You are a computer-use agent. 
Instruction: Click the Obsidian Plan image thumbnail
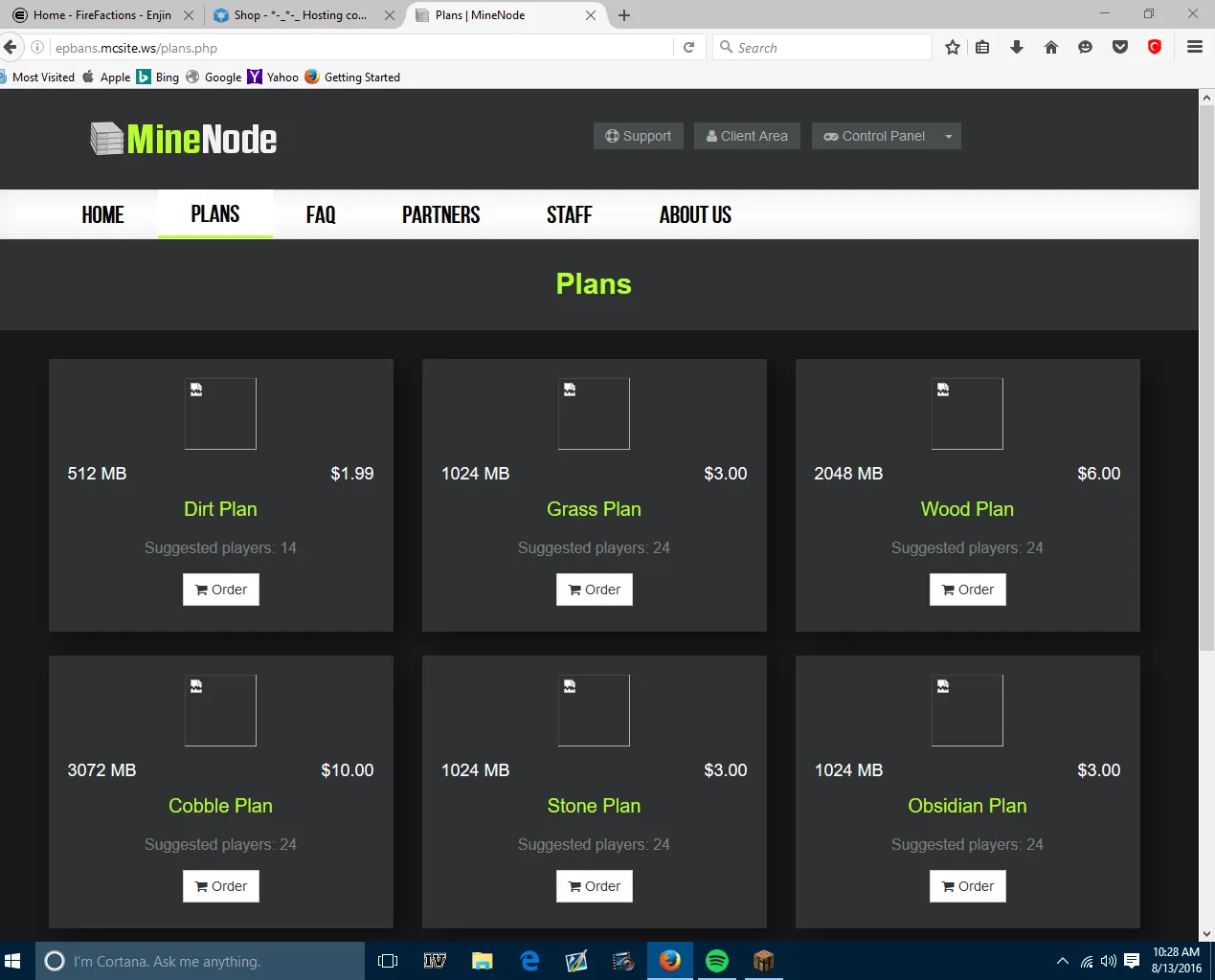point(967,710)
